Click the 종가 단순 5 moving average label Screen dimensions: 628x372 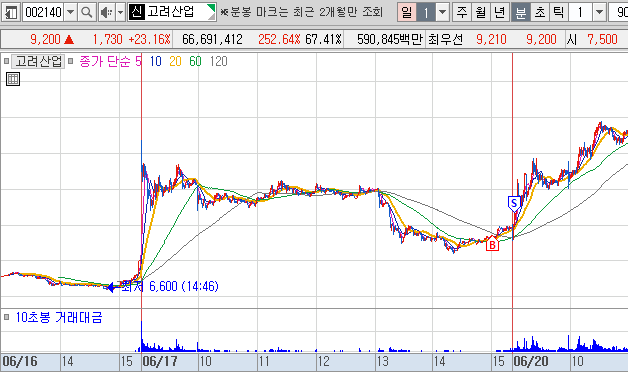pos(111,61)
